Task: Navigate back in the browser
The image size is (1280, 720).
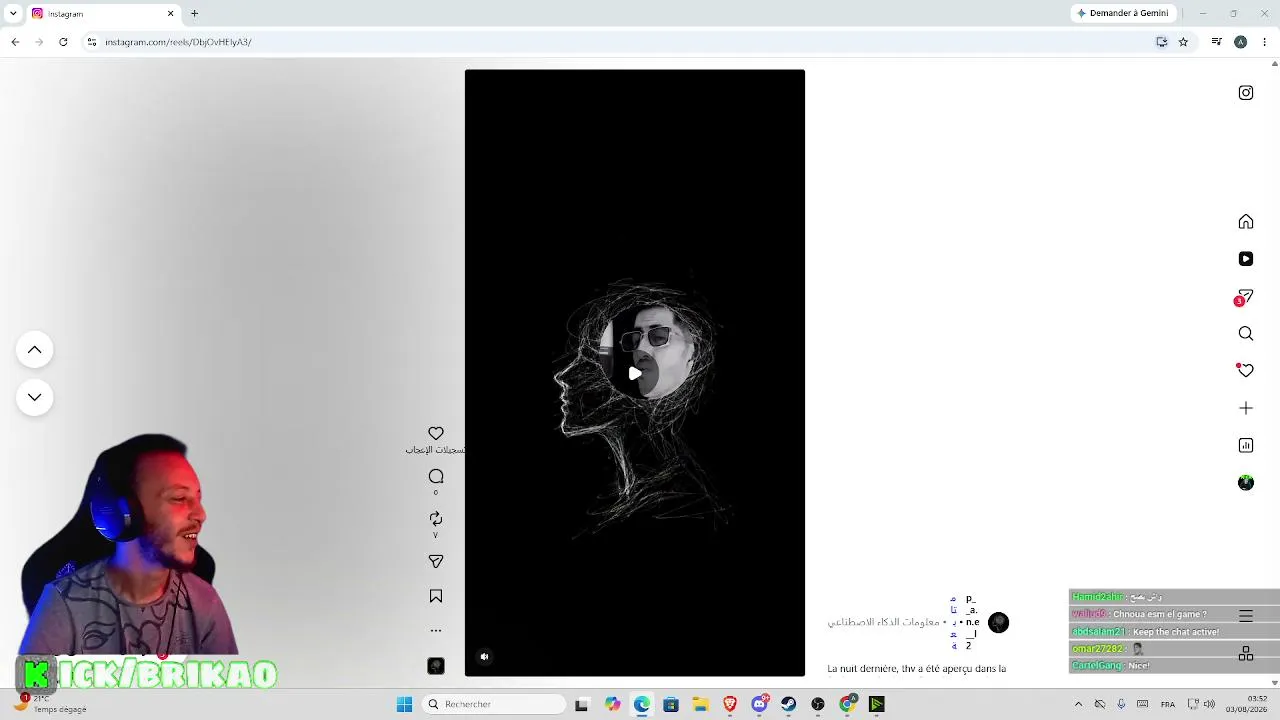Action: (15, 42)
